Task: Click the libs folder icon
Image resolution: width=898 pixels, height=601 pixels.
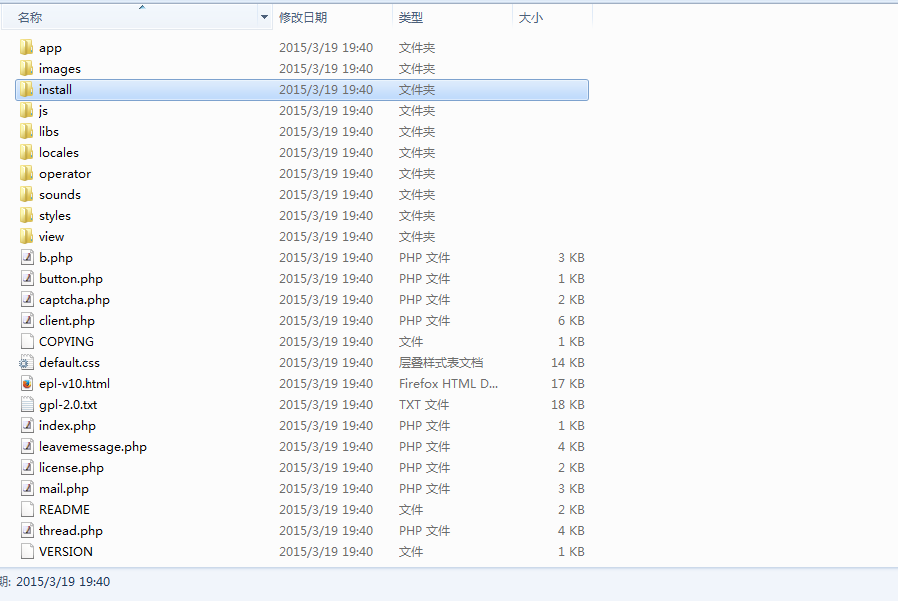Action: pos(26,131)
